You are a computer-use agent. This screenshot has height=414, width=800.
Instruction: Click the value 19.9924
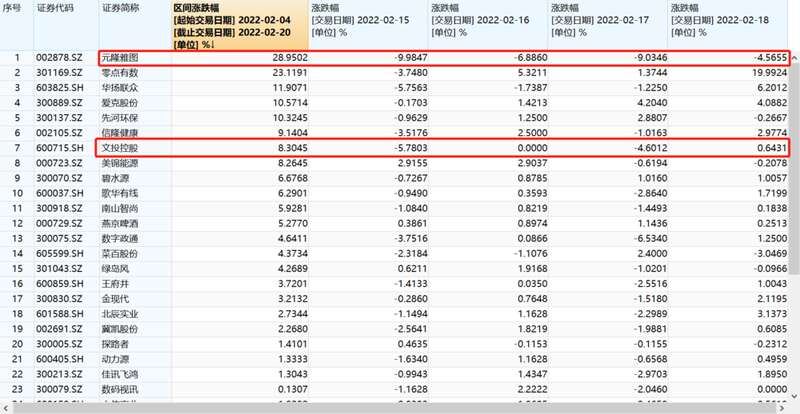tap(768, 73)
